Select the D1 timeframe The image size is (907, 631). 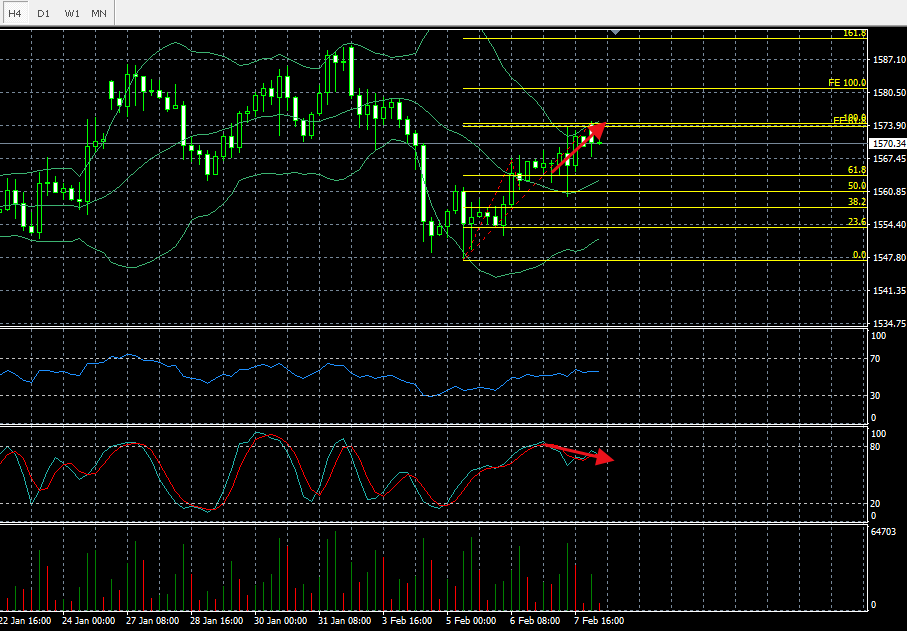click(43, 13)
